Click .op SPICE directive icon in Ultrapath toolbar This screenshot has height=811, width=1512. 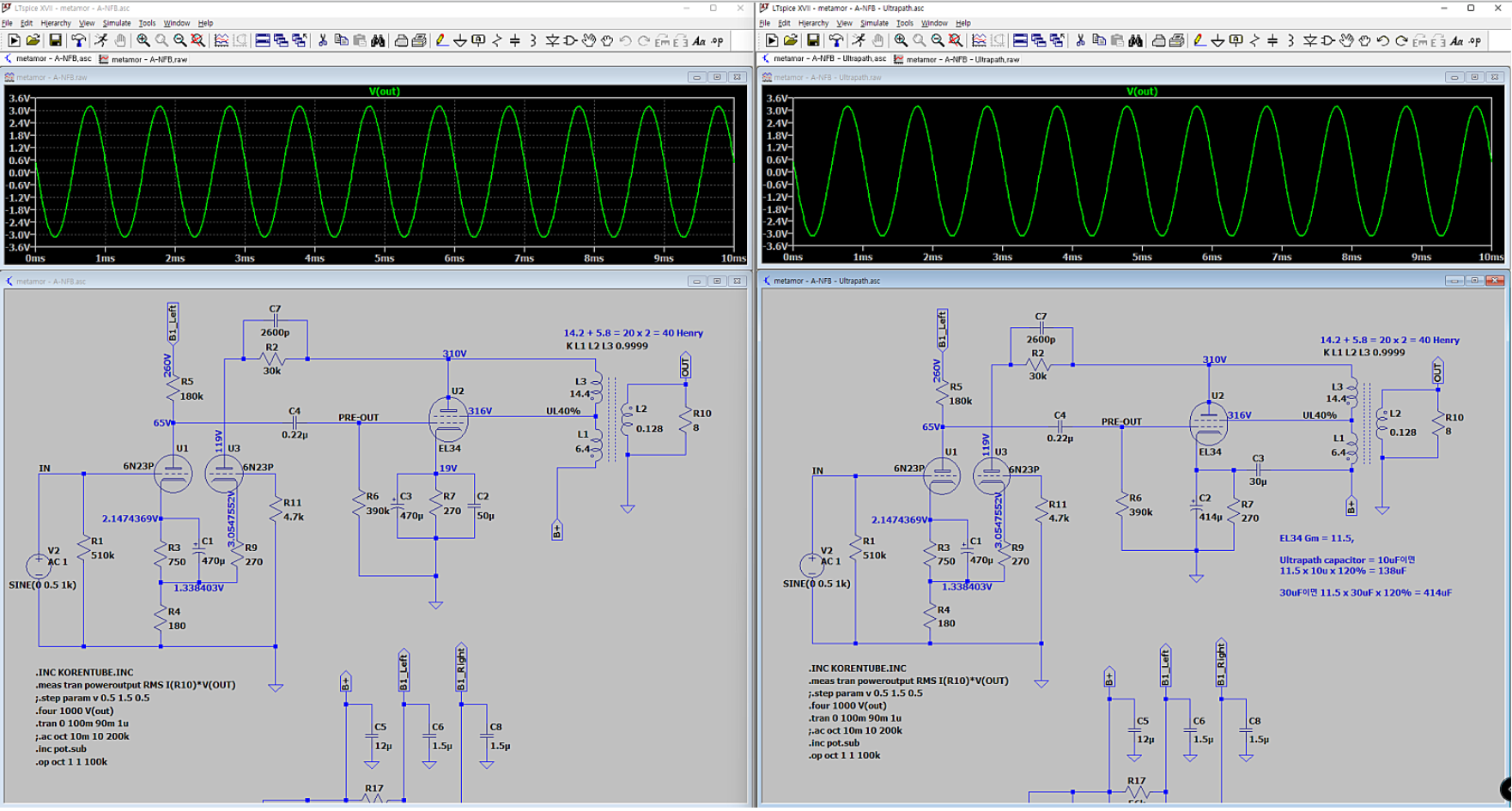tap(1475, 40)
